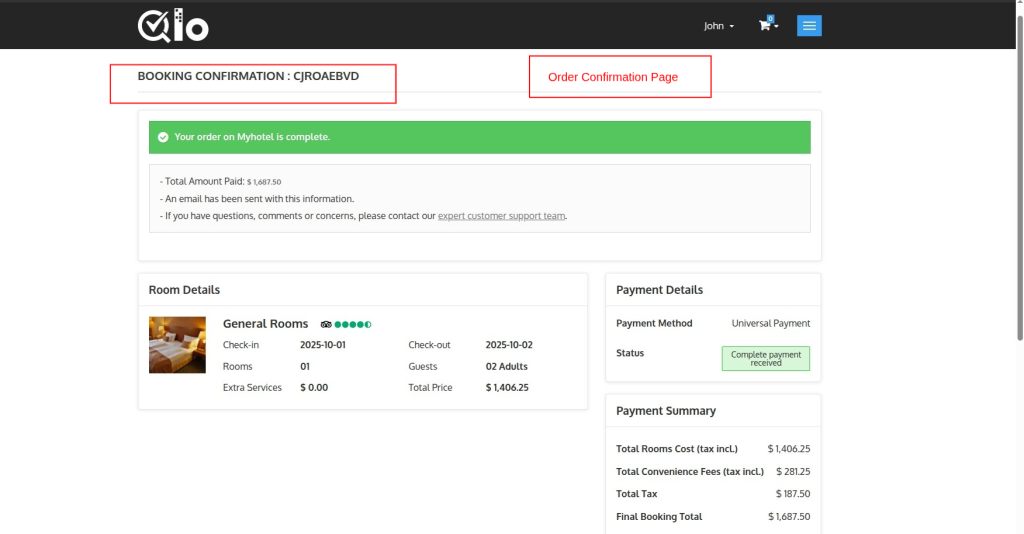
Task: Click the Payment Details panel header
Action: pyautogui.click(x=659, y=290)
